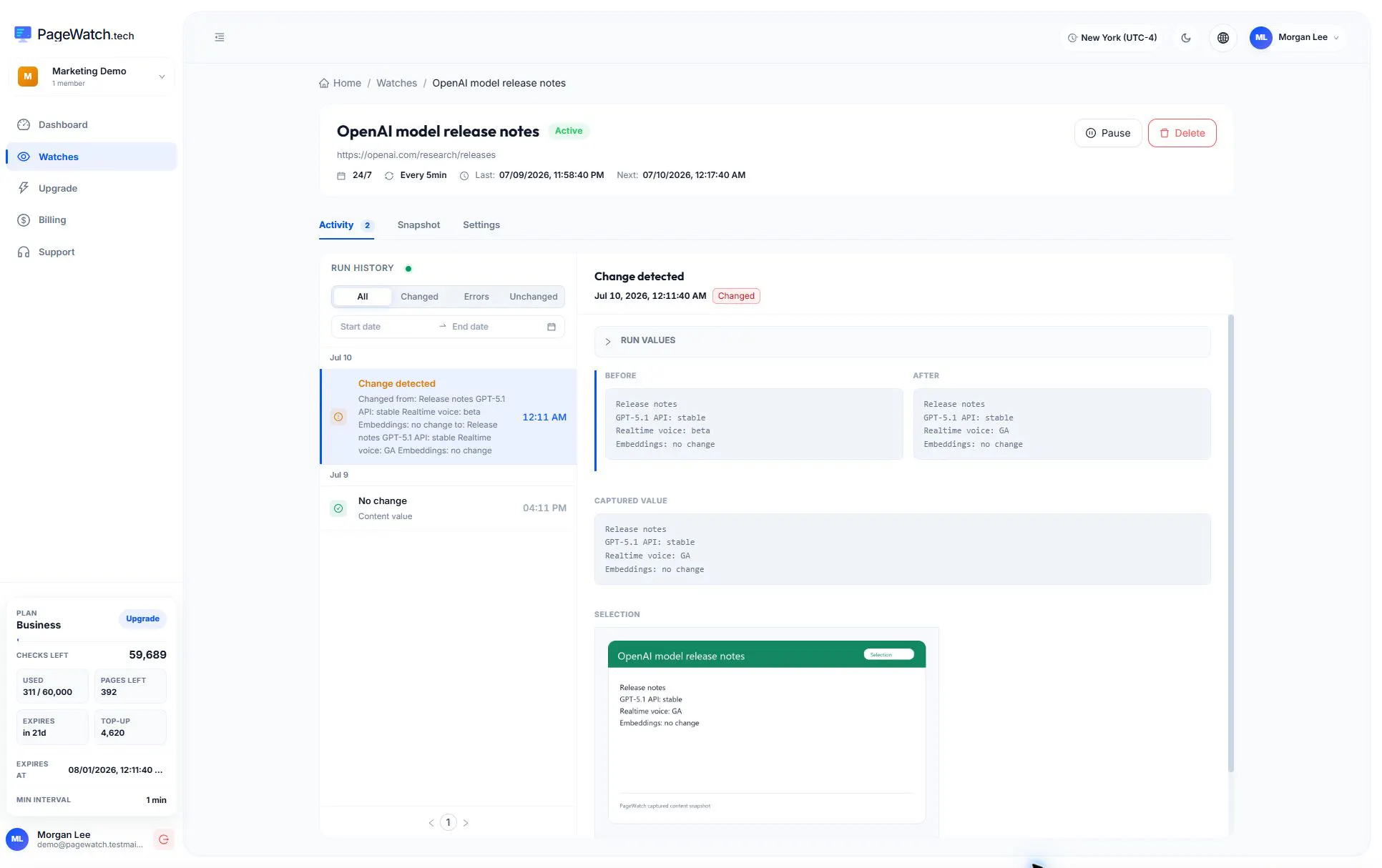Toggle dark mode moon icon
Screen dimensions: 1382x868
click(1186, 38)
